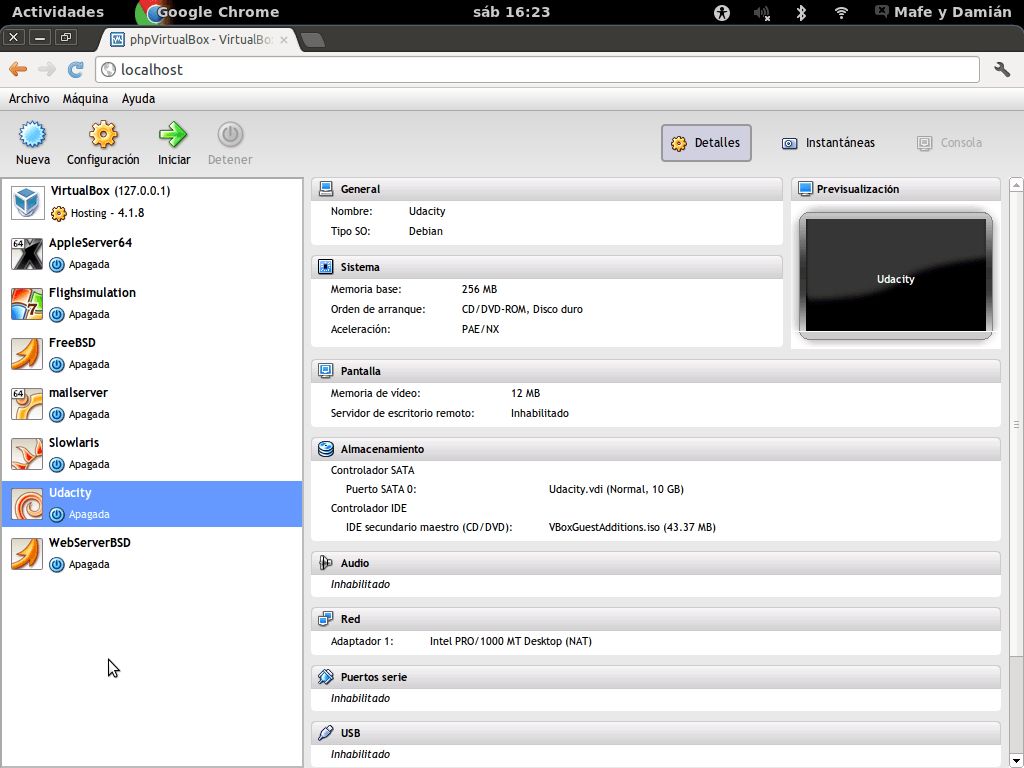Click the Detalles button
Image resolution: width=1024 pixels, height=768 pixels.
[706, 142]
